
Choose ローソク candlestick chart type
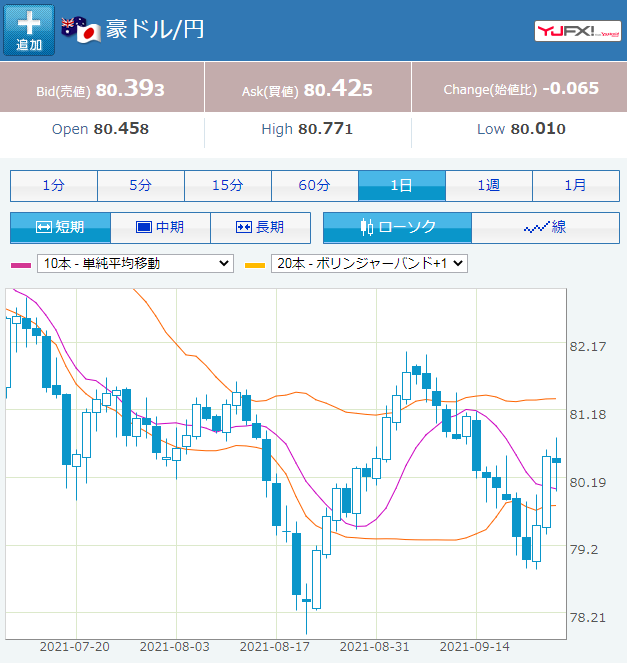397,227
